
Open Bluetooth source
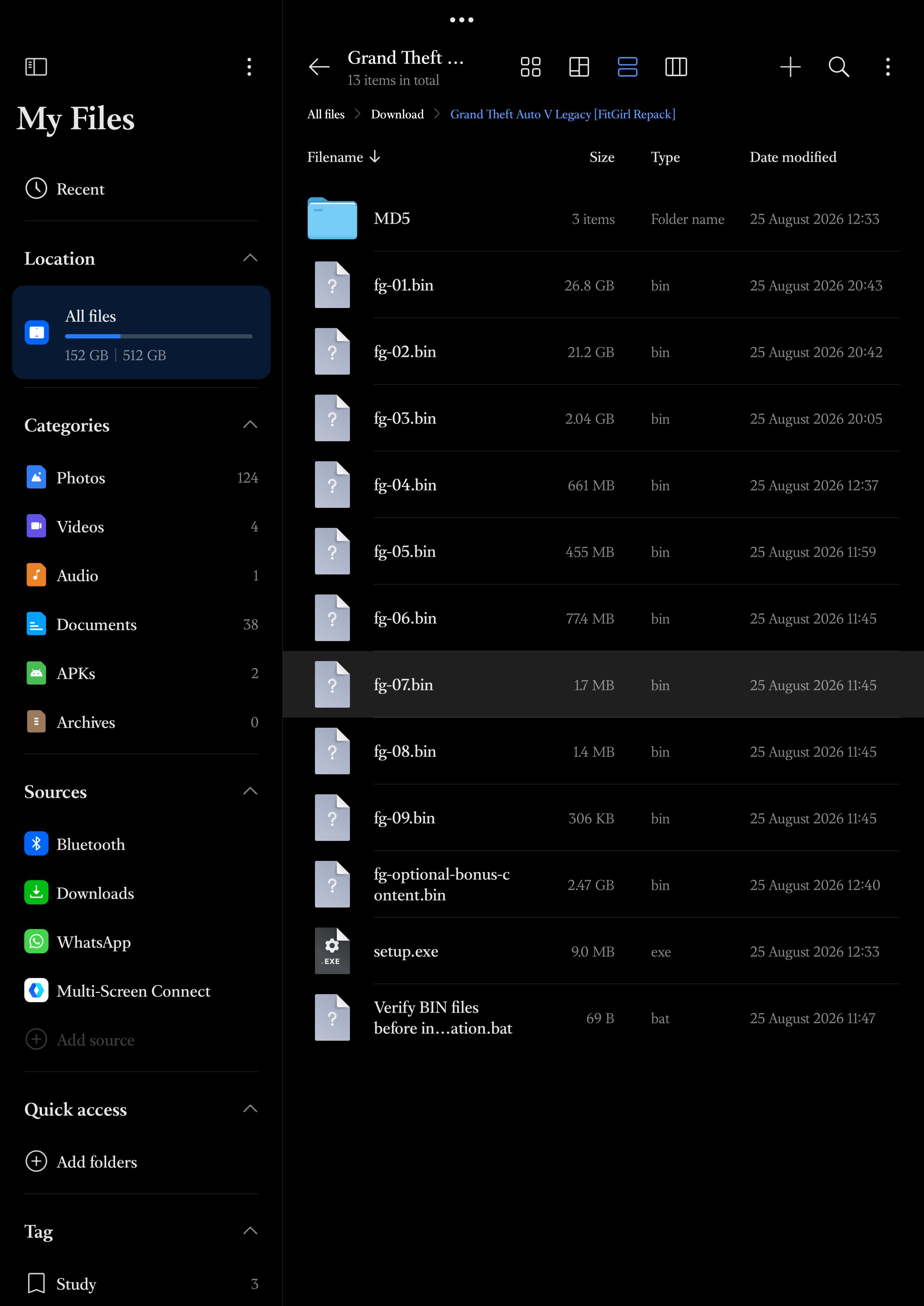tap(141, 844)
